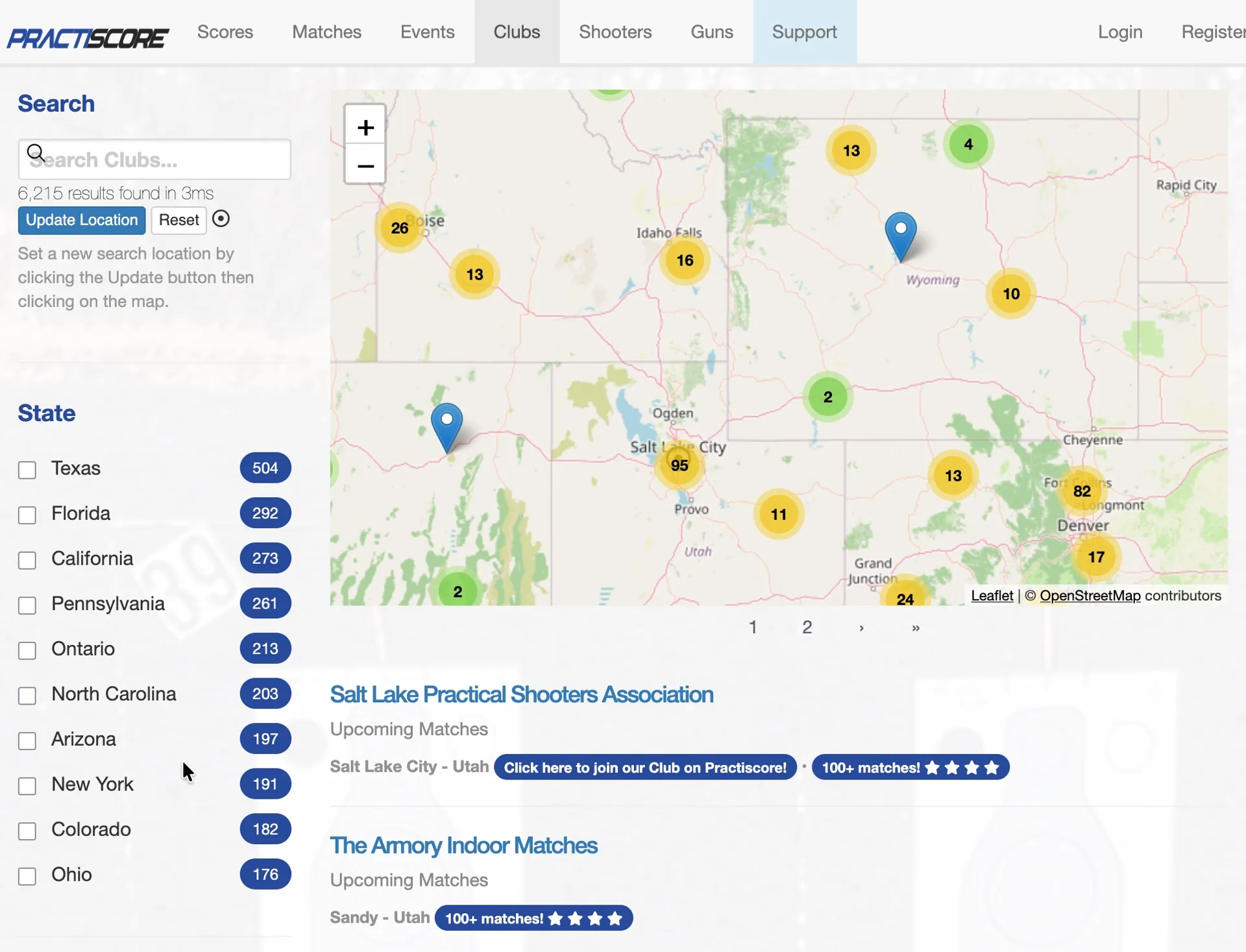Click the 292 count badge for Florida
This screenshot has height=952, width=1246.
[265, 513]
